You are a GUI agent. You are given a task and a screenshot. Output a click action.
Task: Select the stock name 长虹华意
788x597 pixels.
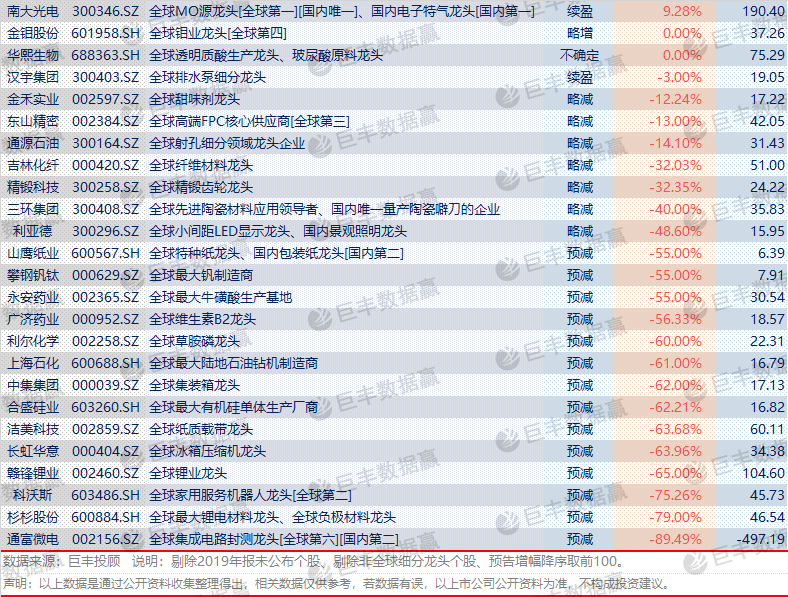(33, 451)
